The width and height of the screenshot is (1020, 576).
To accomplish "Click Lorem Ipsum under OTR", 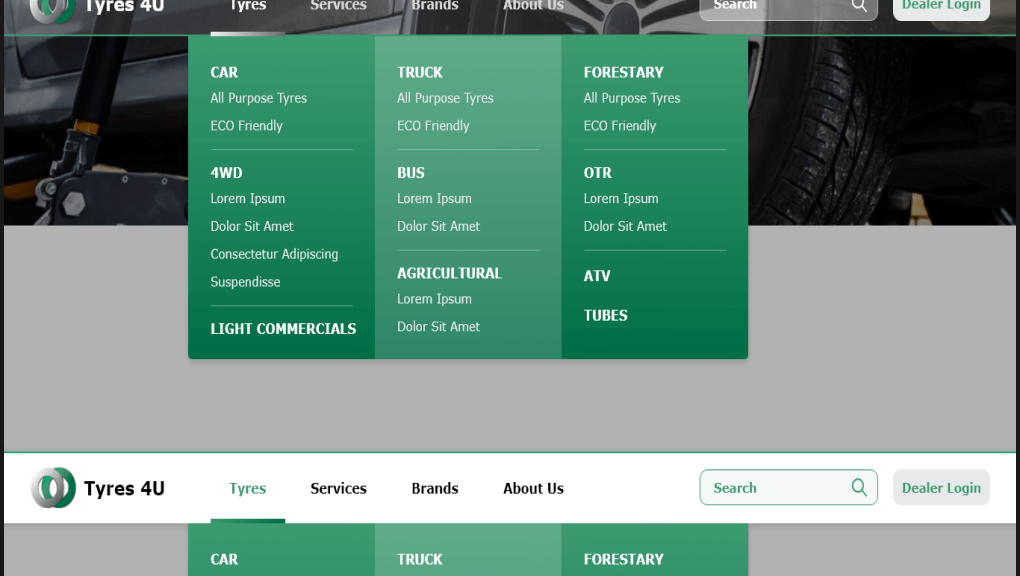I will point(621,199).
